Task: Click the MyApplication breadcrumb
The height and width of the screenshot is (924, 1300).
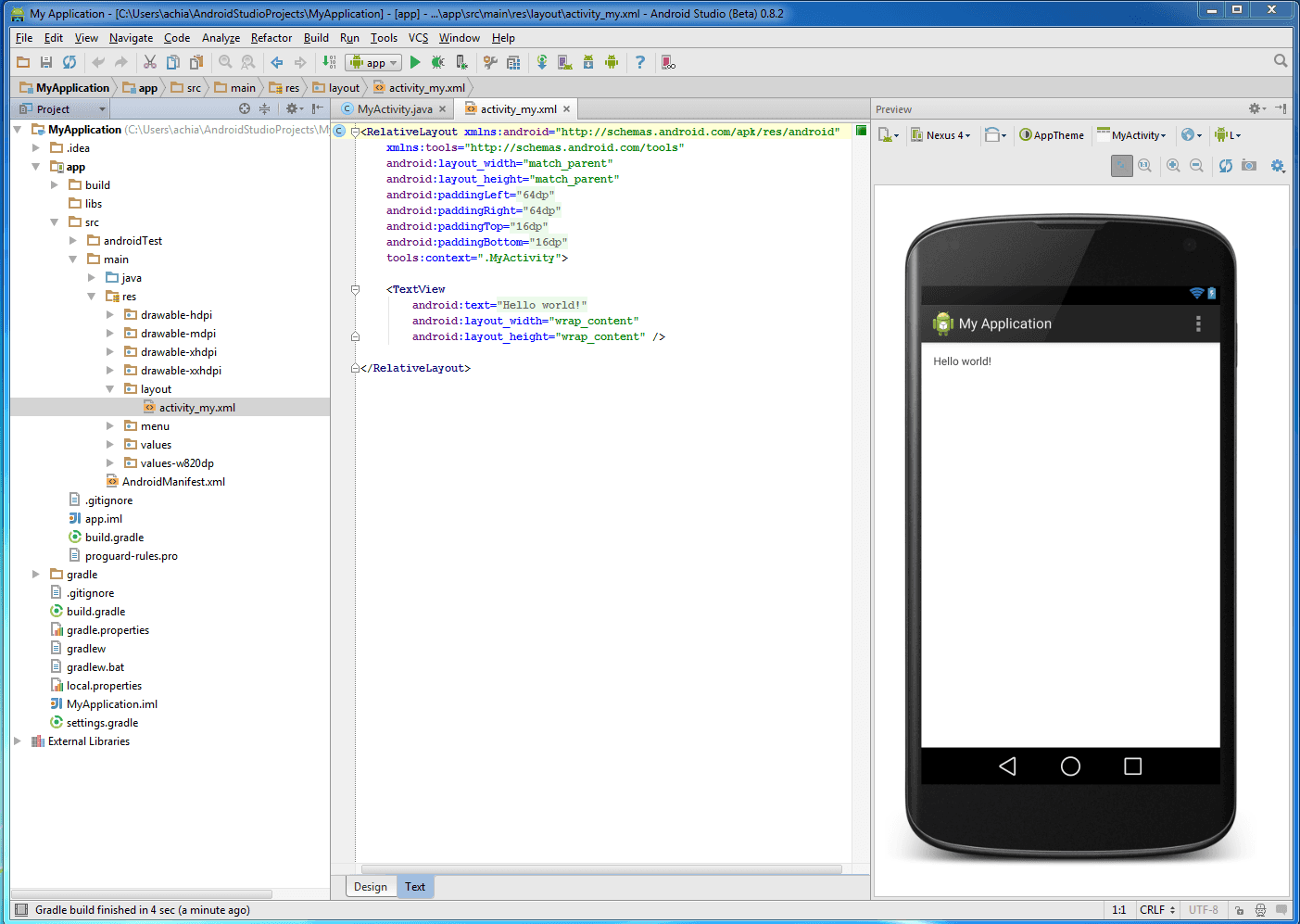Action: click(65, 88)
